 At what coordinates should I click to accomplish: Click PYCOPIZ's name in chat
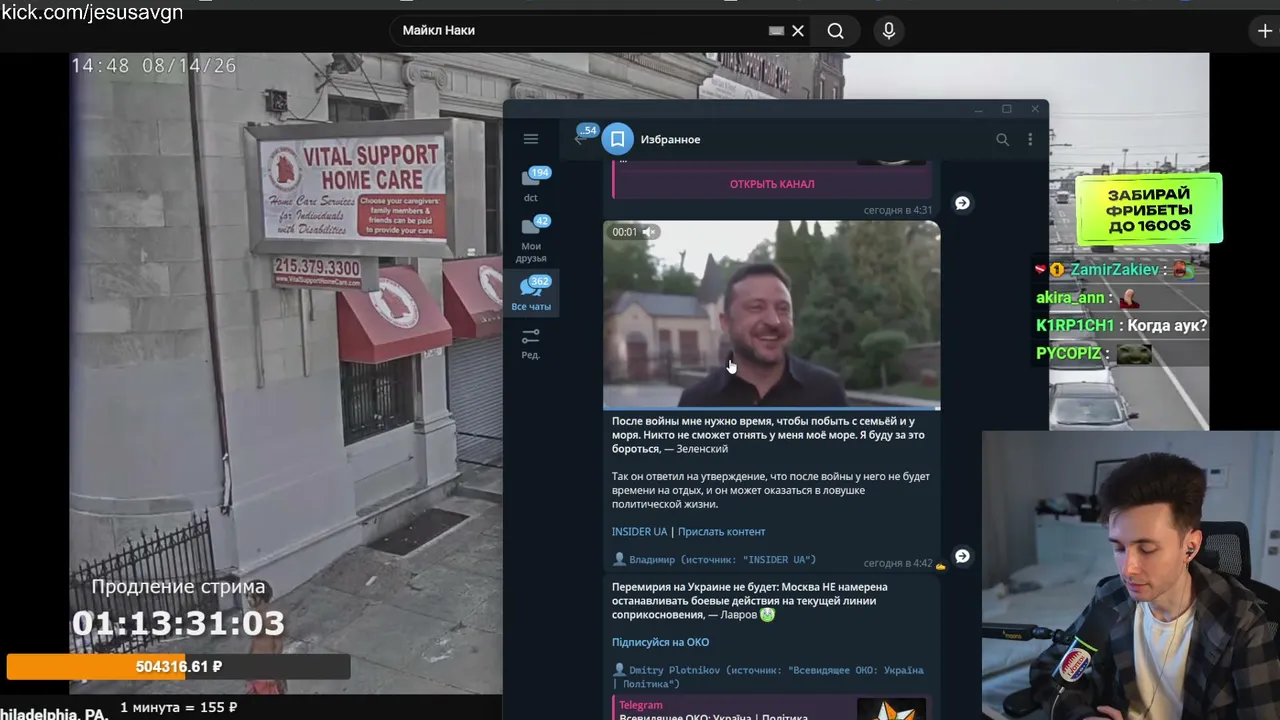tap(1068, 354)
